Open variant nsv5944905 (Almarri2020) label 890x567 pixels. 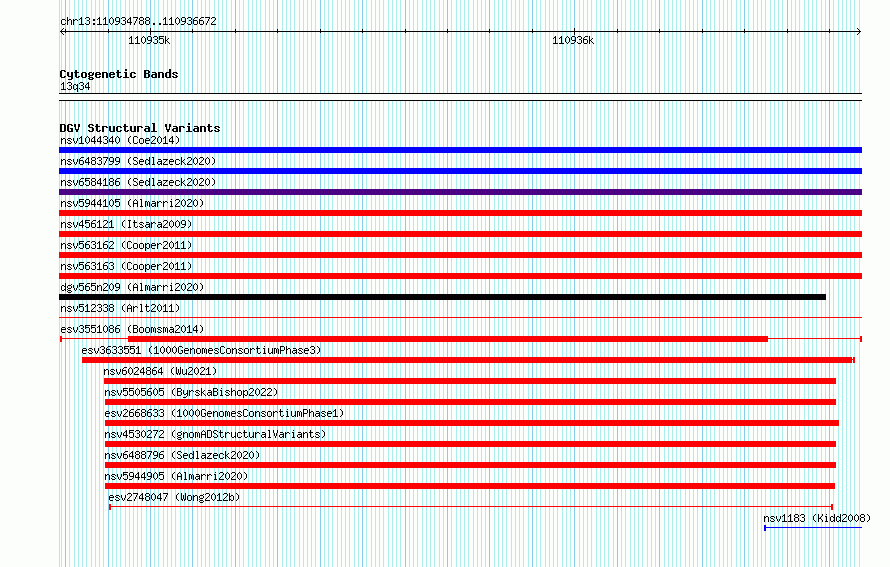[x=176, y=476]
